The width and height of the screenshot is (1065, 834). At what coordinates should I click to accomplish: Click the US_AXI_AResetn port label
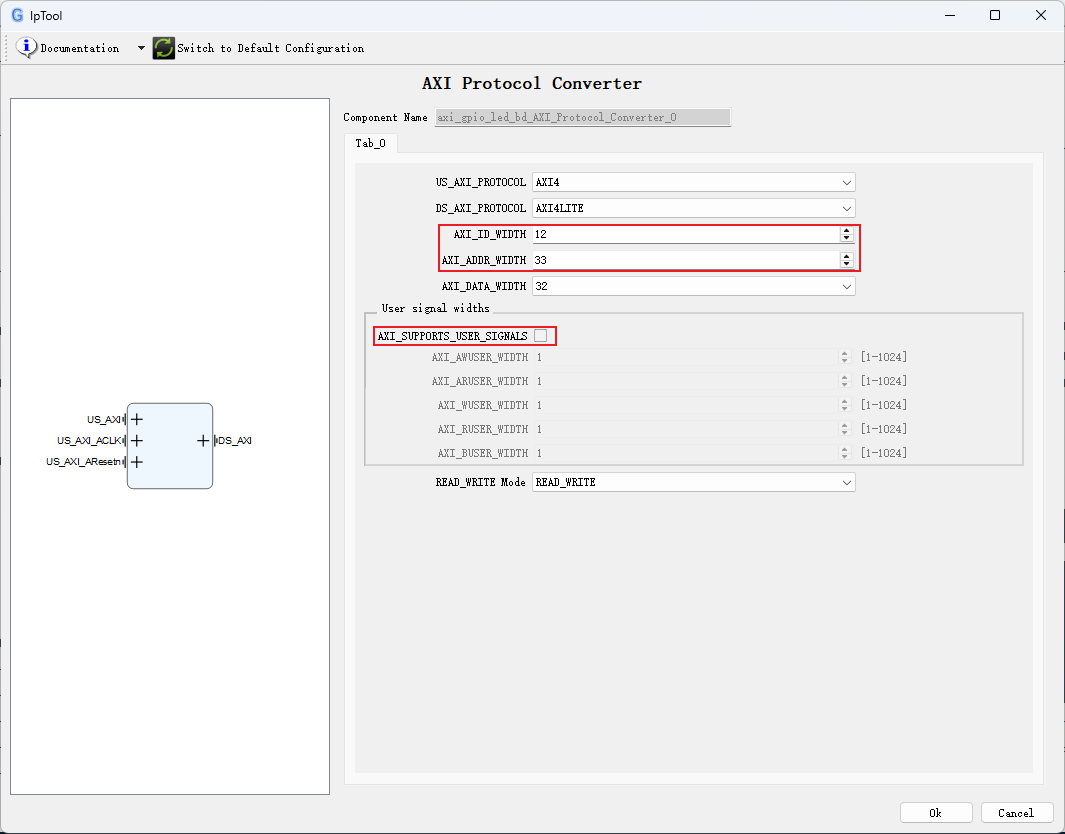(x=84, y=462)
